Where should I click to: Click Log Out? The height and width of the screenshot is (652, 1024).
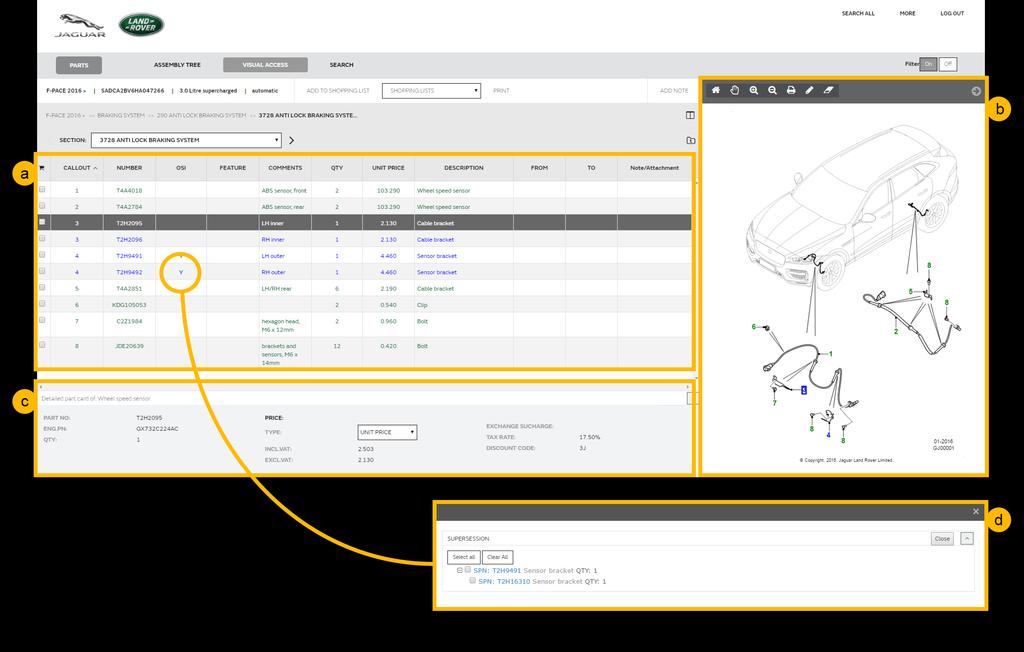click(952, 13)
